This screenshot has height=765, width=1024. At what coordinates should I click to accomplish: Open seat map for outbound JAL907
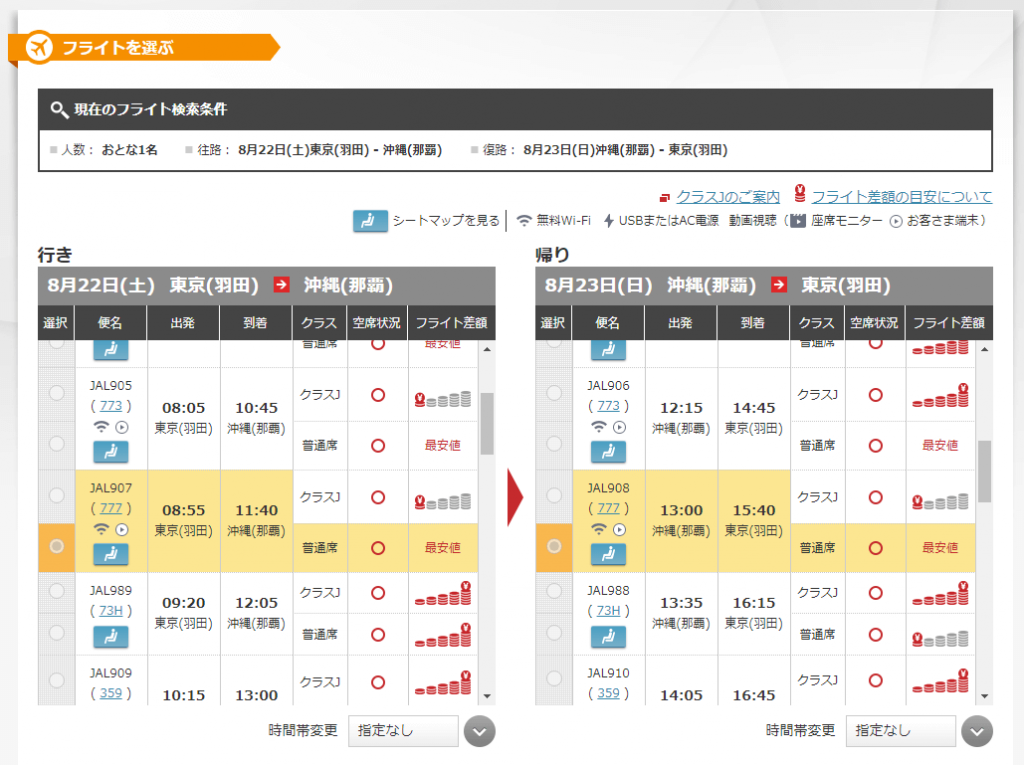pyautogui.click(x=110, y=554)
